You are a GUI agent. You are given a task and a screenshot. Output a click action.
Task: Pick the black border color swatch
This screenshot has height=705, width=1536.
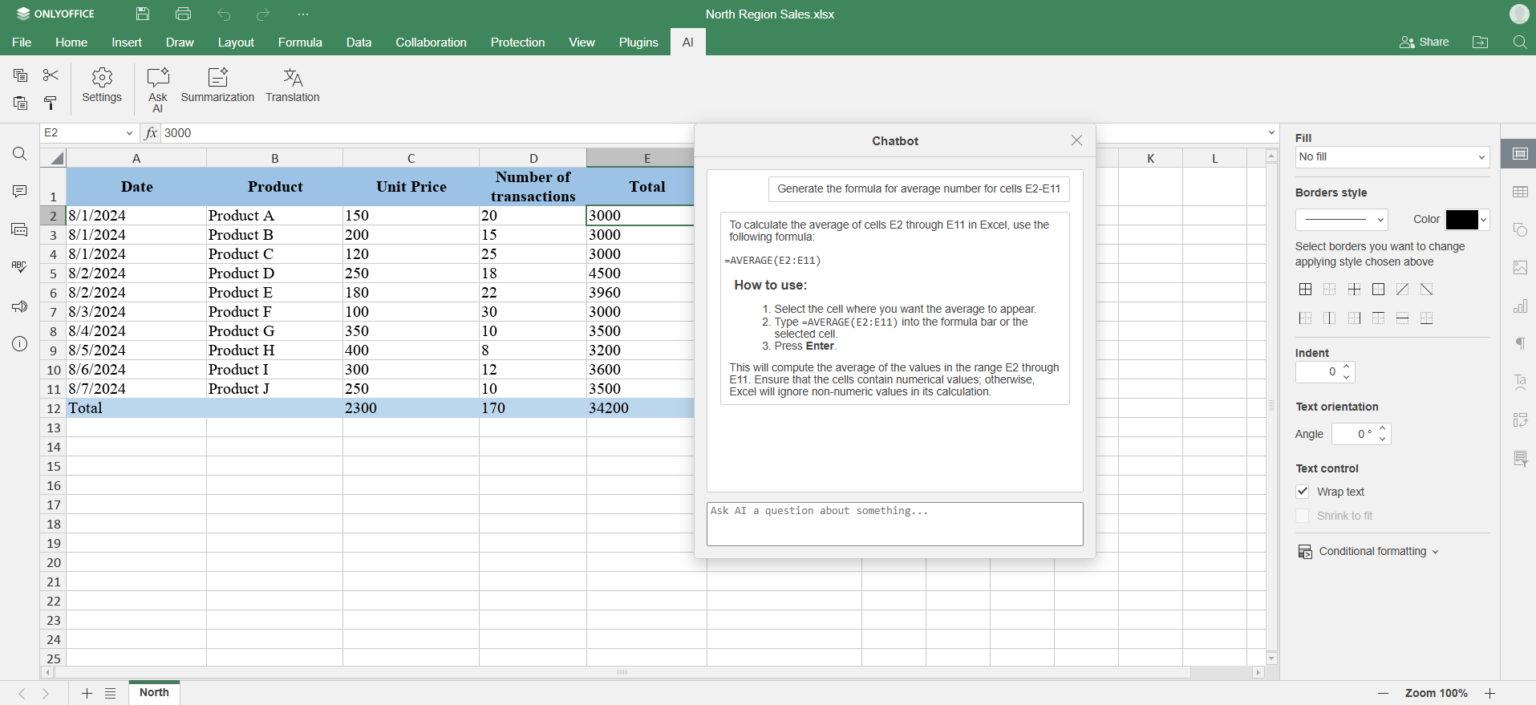1461,220
